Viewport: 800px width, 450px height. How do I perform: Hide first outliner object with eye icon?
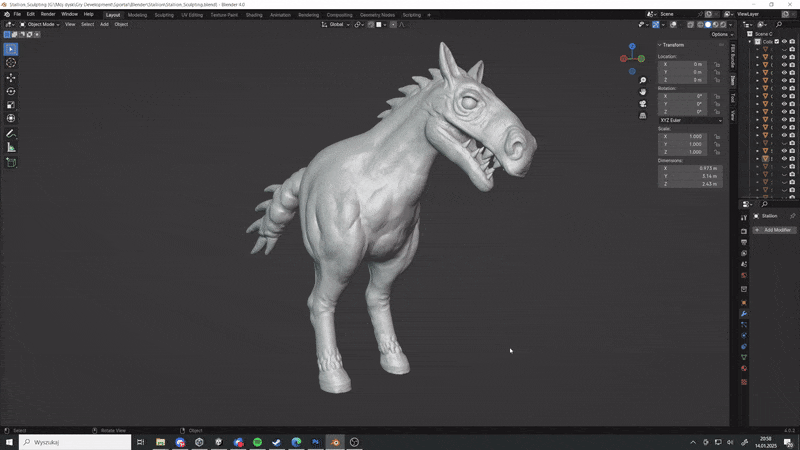(x=784, y=49)
